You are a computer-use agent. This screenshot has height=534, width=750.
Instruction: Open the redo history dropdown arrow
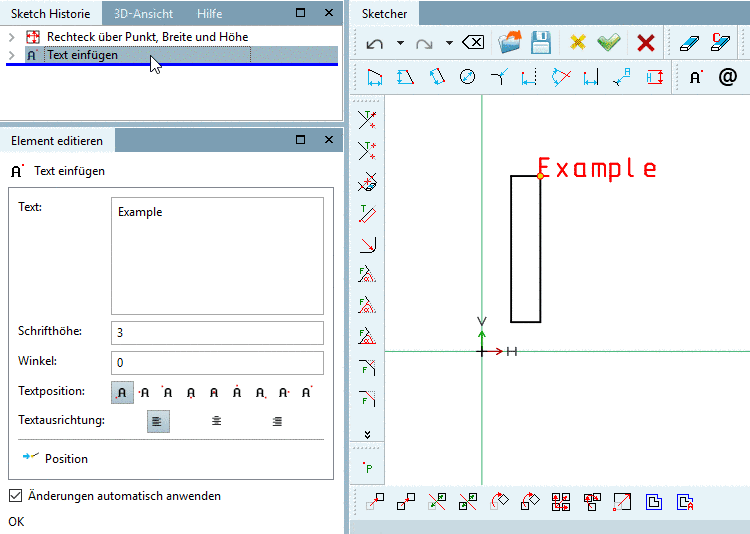click(x=449, y=43)
